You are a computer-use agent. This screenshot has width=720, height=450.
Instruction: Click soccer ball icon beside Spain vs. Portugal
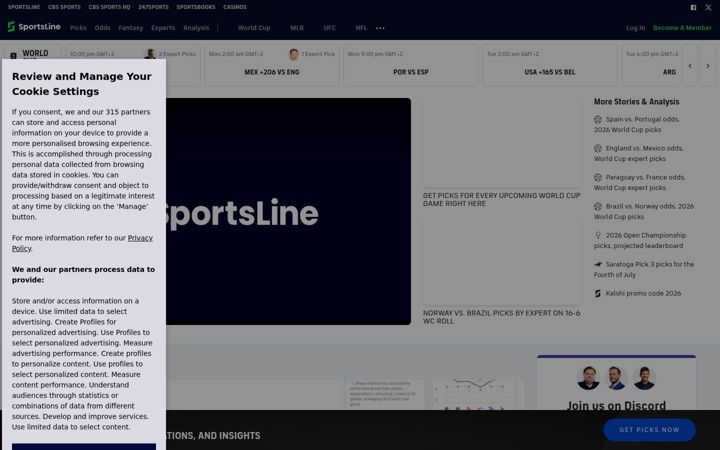pyautogui.click(x=598, y=119)
